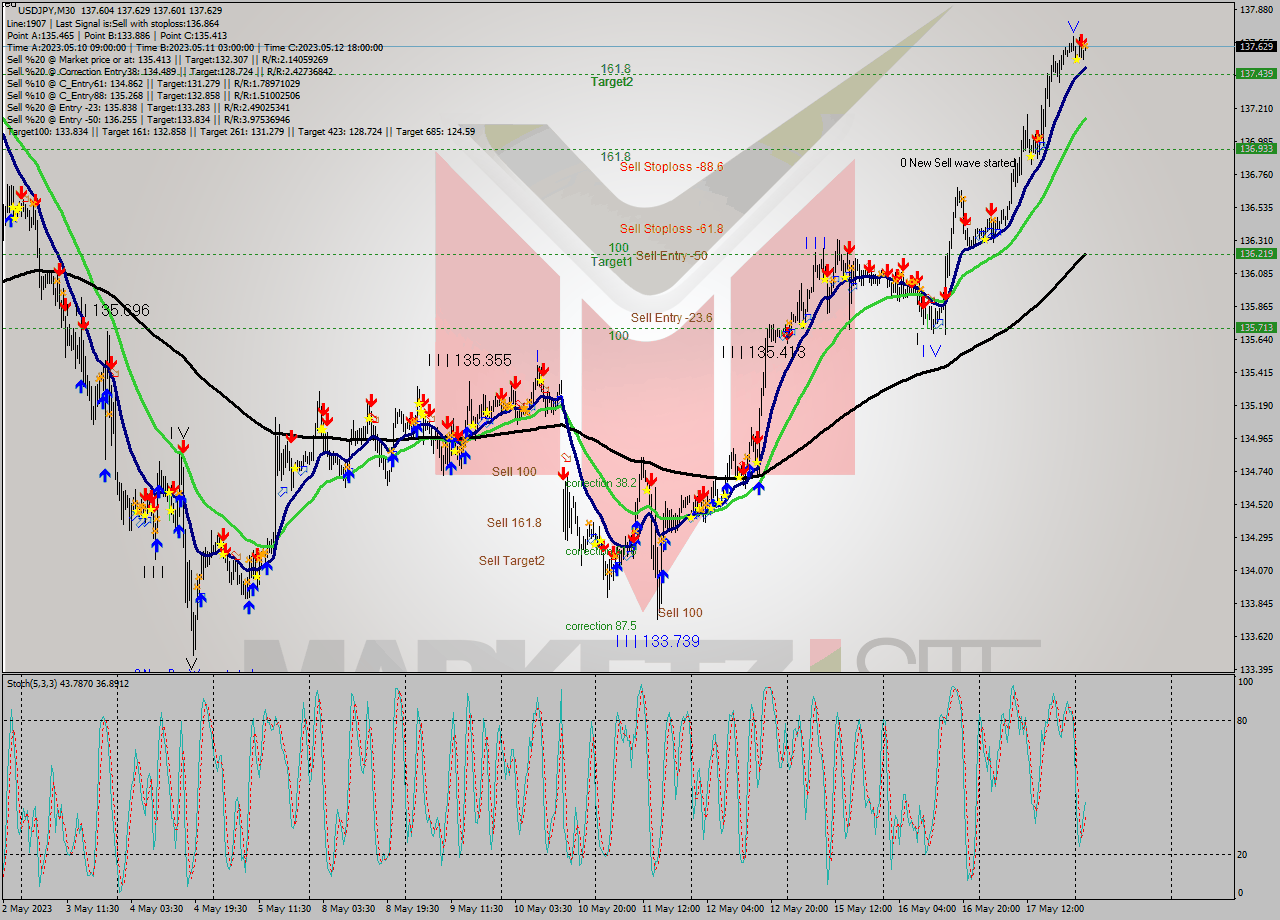Click the '2 May 2023' date label
Screen dimensions: 1280x920
(29, 908)
